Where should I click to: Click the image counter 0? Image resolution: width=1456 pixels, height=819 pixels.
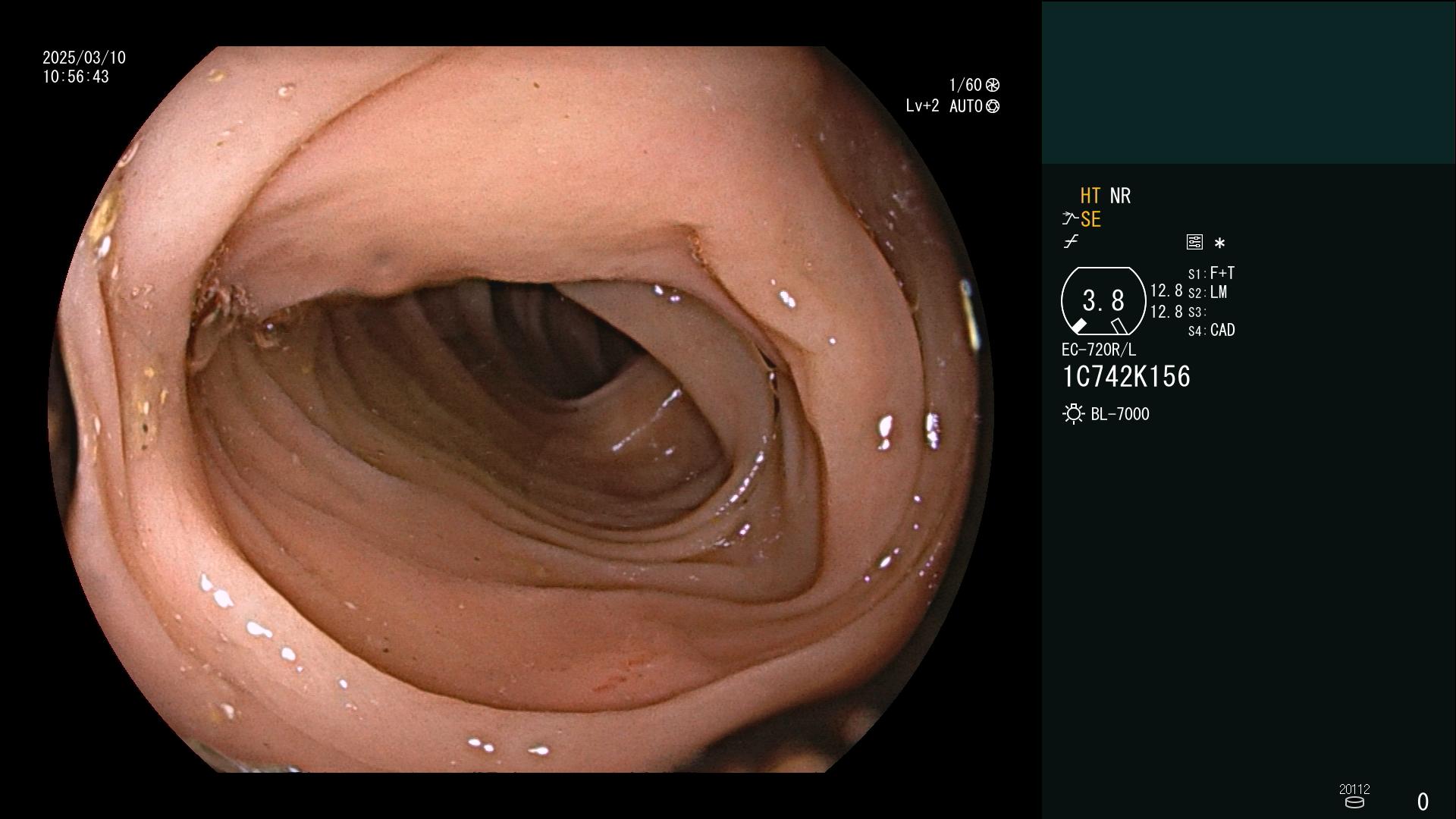(1423, 802)
